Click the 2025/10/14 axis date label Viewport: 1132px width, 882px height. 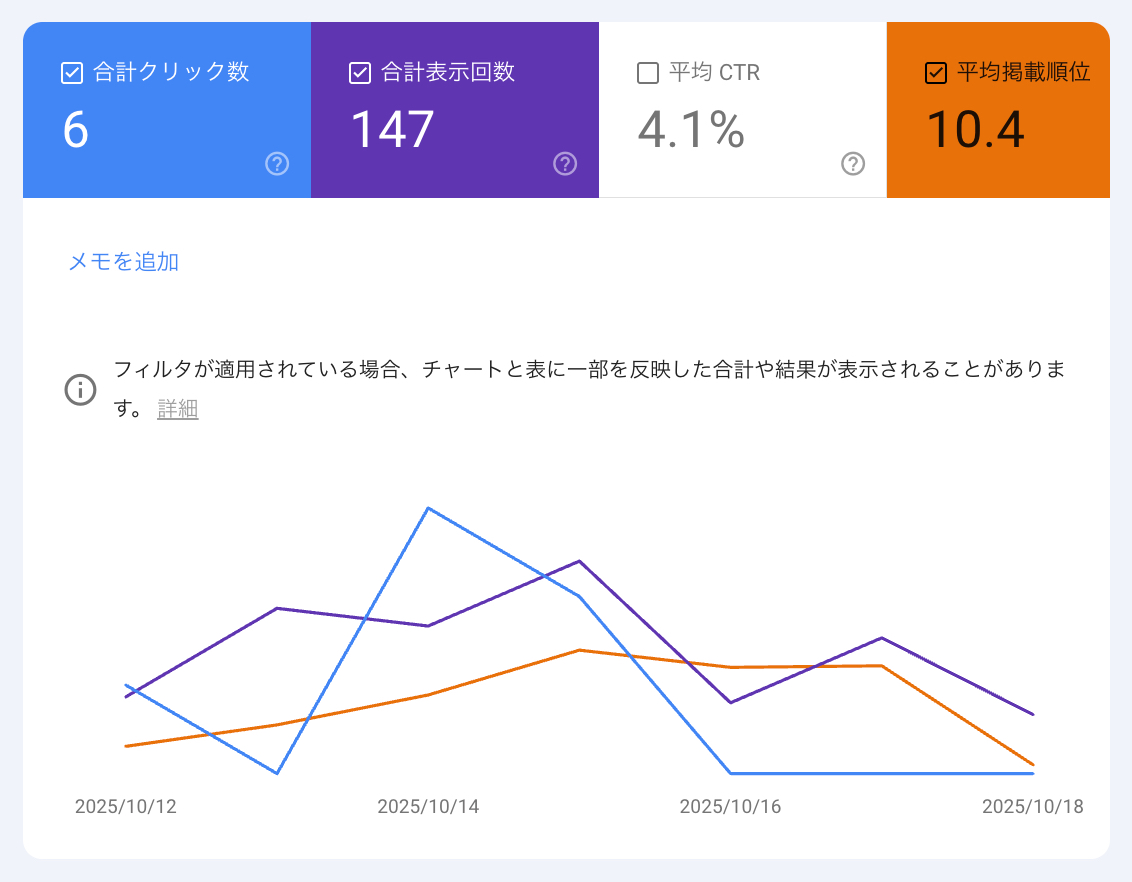pyautogui.click(x=428, y=807)
